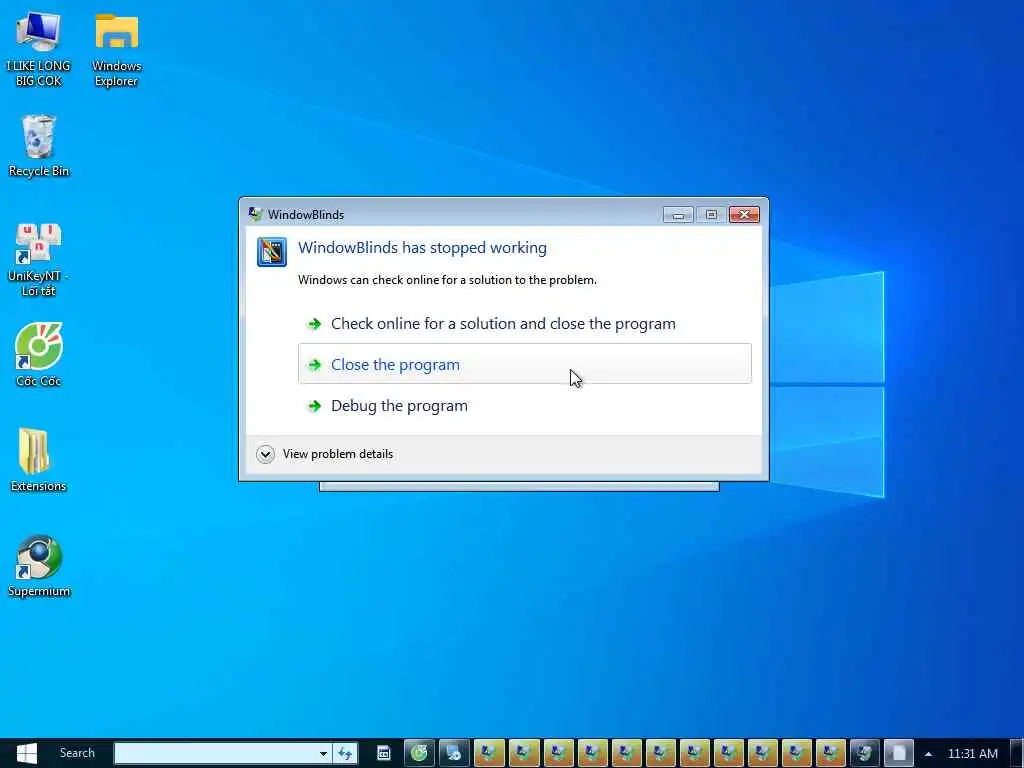Open the Windows Start button

click(x=27, y=753)
